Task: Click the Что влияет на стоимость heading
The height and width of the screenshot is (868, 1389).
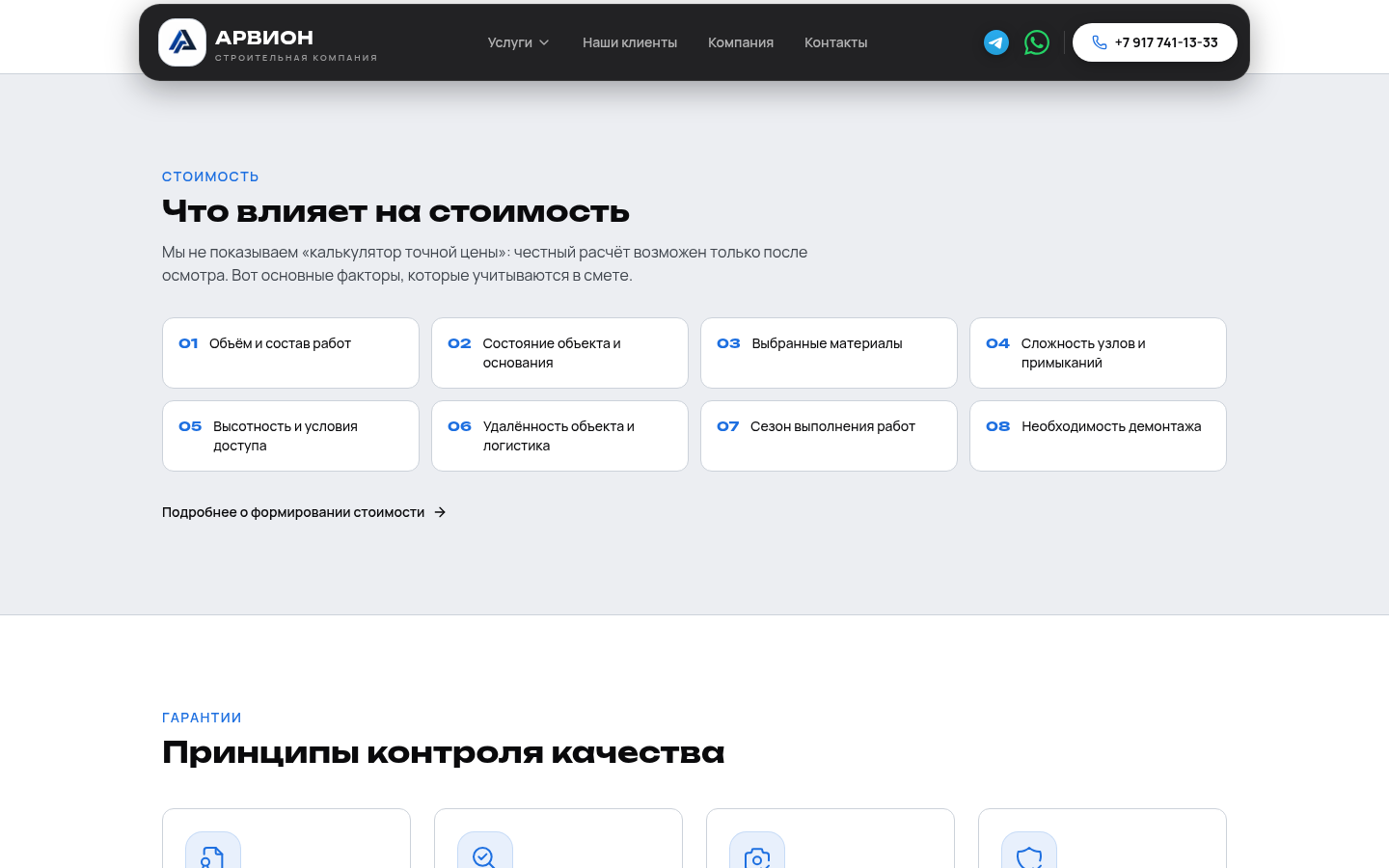Action: pyautogui.click(x=395, y=211)
